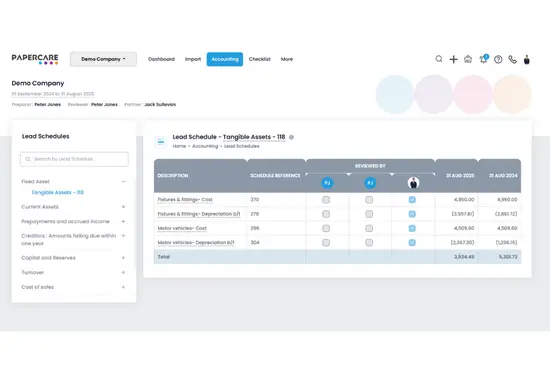
Task: Uncheck partner checkbox for Motor vehicles- Cost
Action: point(412,228)
